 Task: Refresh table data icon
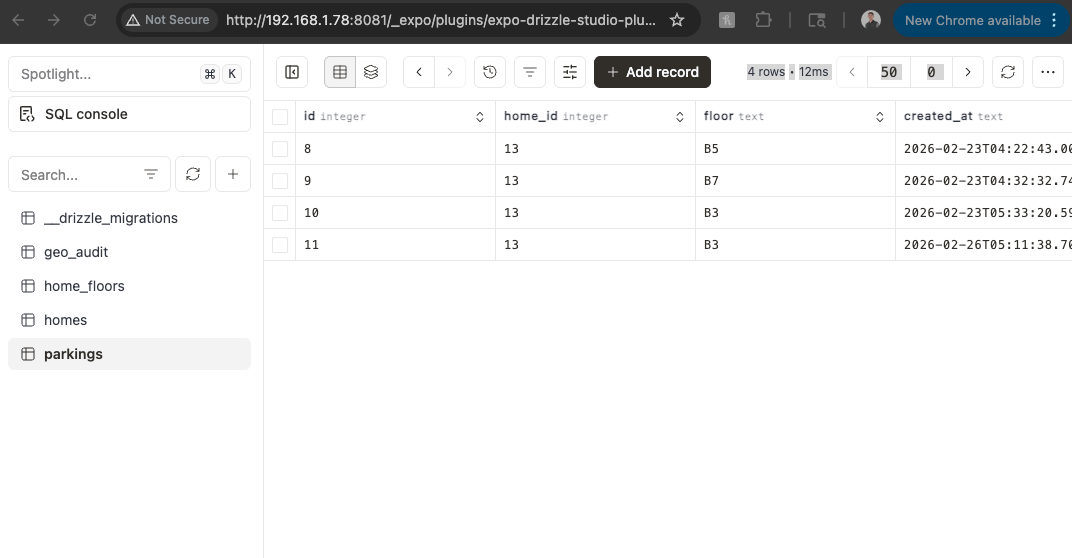1008,72
